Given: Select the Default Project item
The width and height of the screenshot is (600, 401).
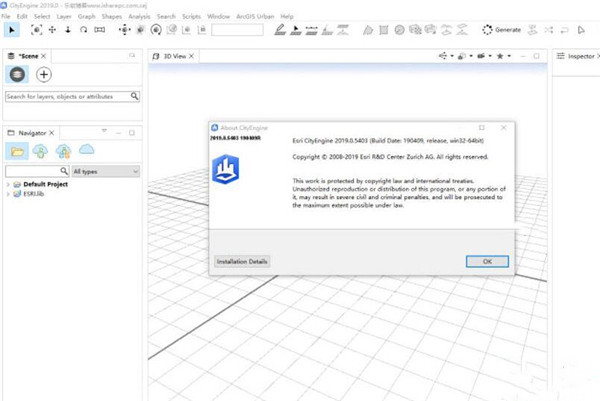Looking at the screenshot, I should [x=46, y=184].
